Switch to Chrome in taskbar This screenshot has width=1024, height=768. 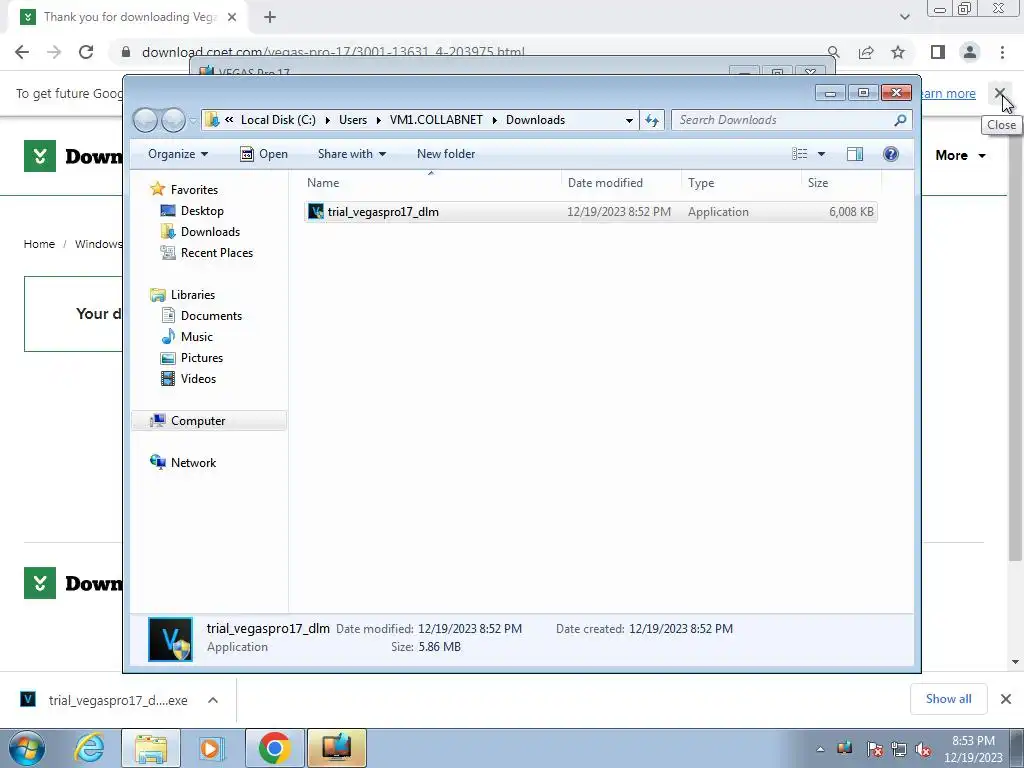pyautogui.click(x=274, y=748)
